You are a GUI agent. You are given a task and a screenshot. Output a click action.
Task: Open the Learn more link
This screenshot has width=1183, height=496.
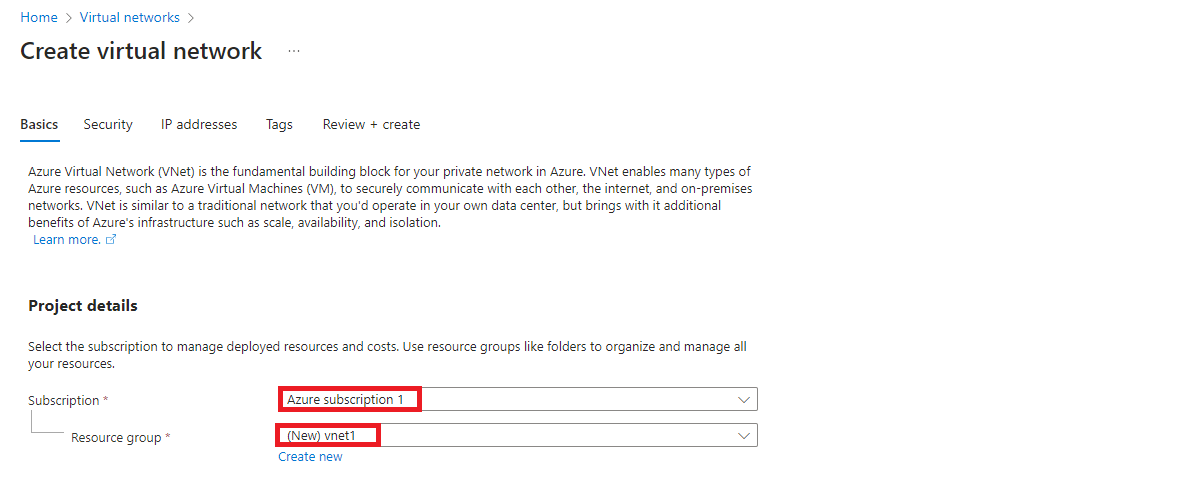click(x=66, y=240)
